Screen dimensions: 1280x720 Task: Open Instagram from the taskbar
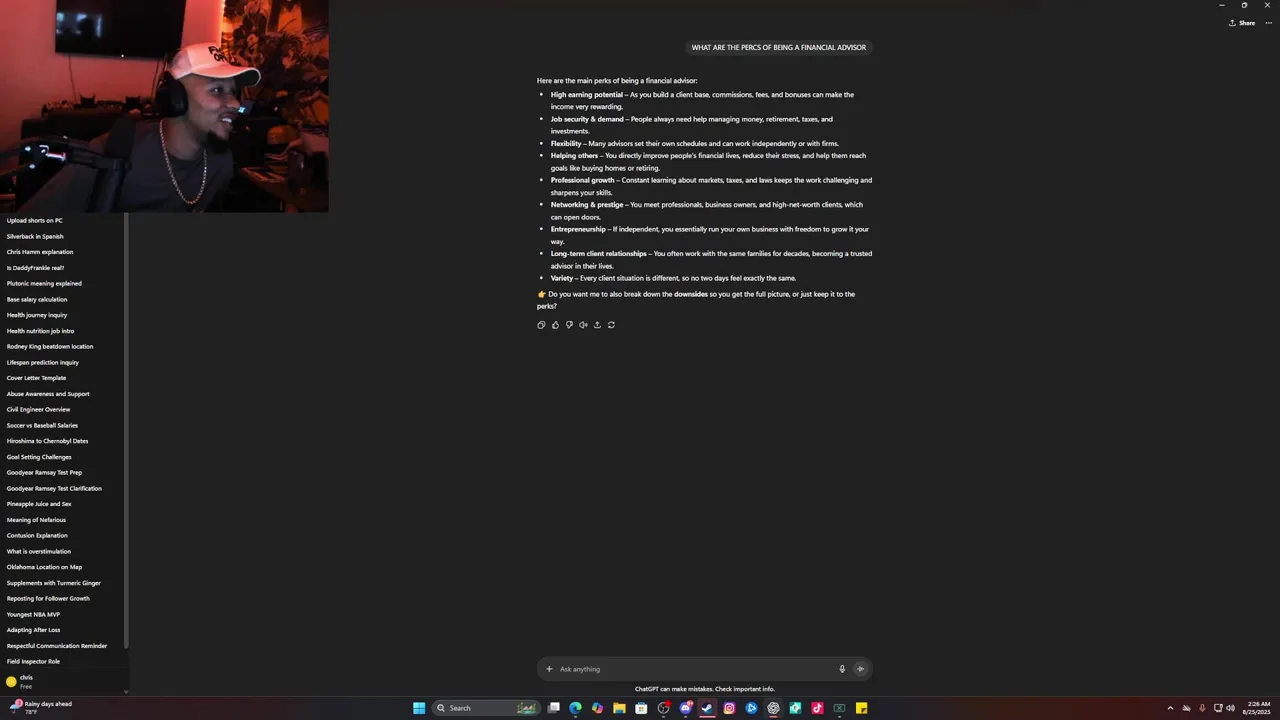pos(729,708)
